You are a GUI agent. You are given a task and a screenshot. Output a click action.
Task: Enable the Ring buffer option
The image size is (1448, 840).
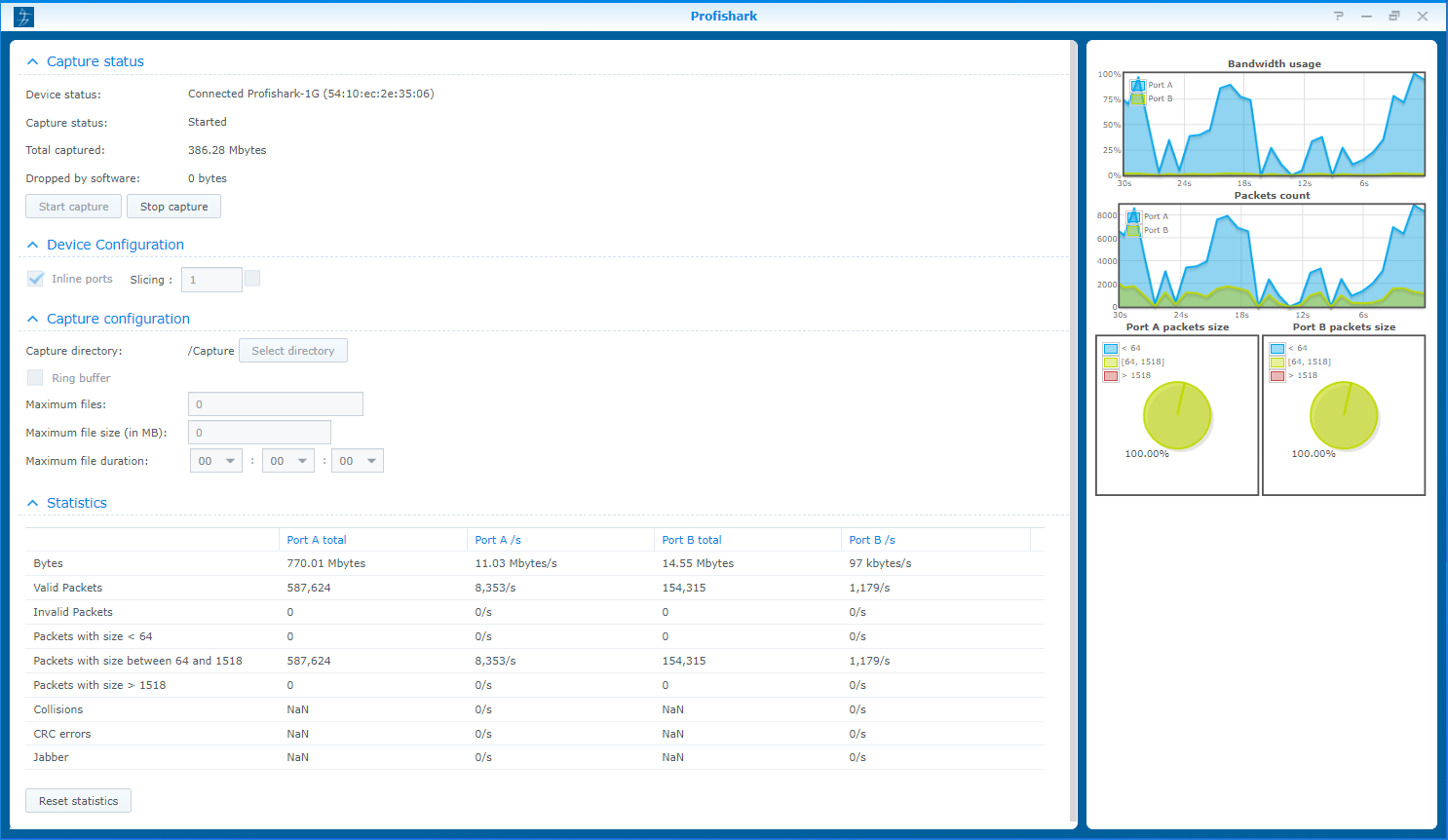point(35,378)
